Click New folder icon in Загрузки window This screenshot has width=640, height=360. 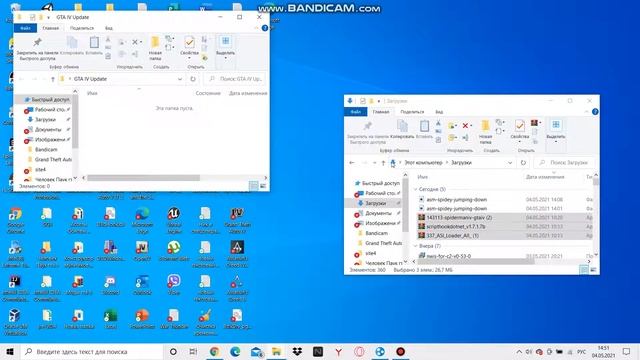coord(485,126)
